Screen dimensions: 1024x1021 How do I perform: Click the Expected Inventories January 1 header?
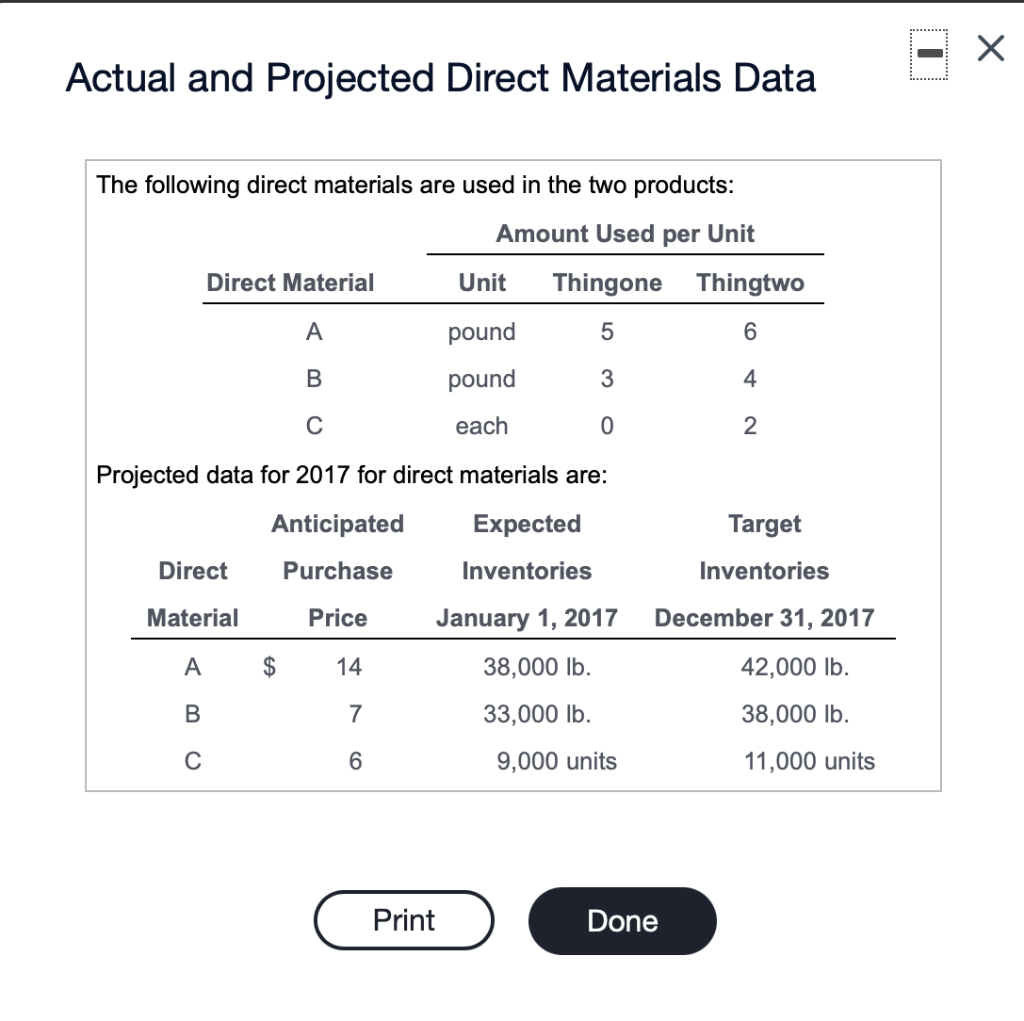pyautogui.click(x=527, y=570)
